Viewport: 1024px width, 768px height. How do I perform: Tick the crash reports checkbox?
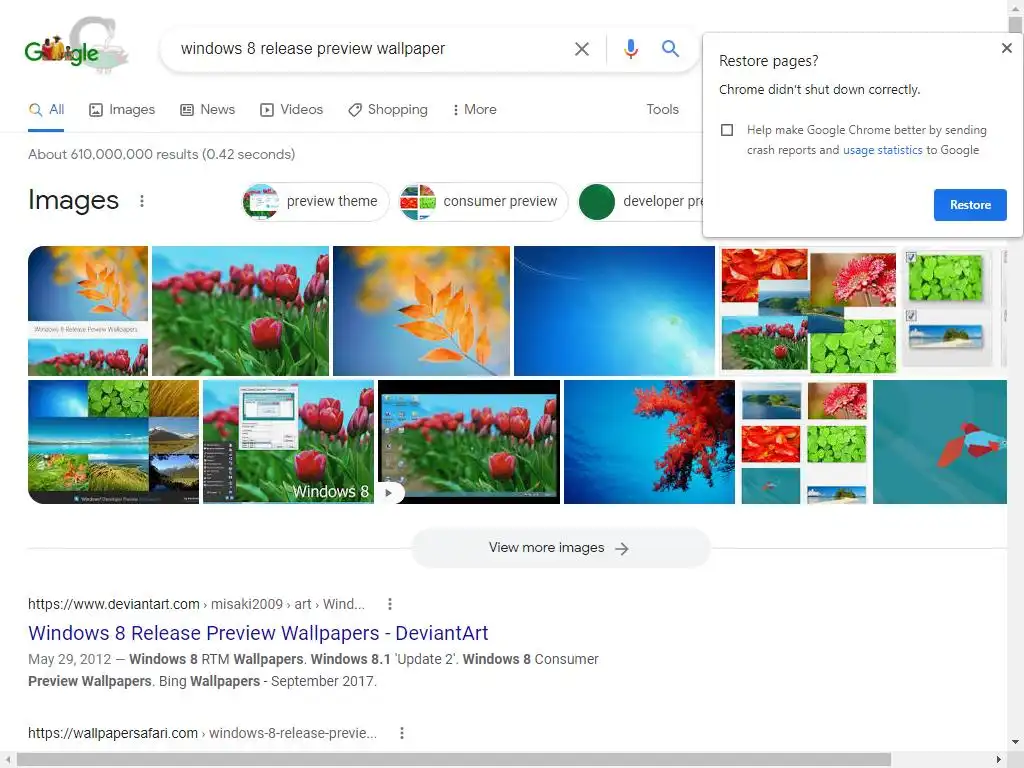[727, 130]
